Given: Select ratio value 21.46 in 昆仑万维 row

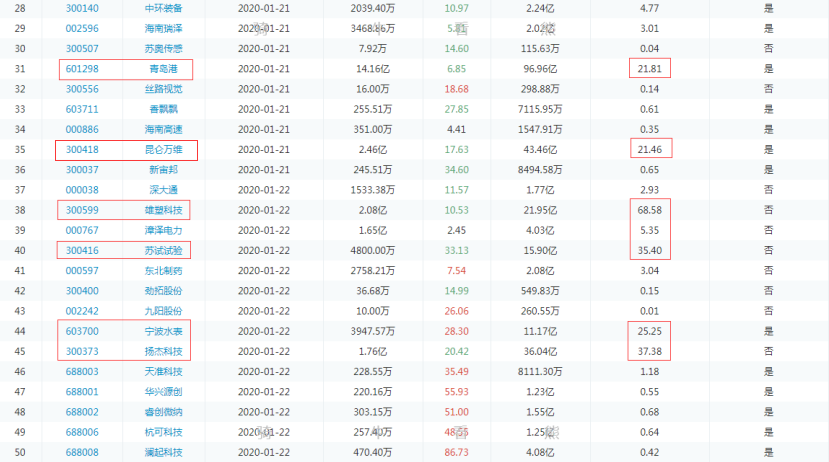Looking at the screenshot, I should coord(649,150).
